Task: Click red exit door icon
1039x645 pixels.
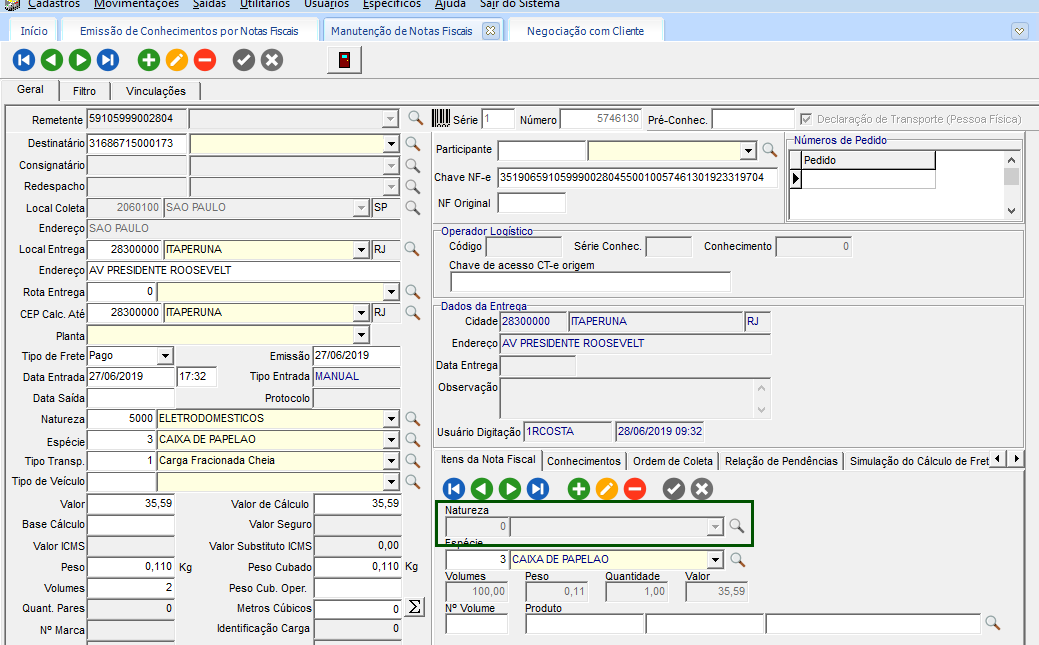Action: click(344, 61)
